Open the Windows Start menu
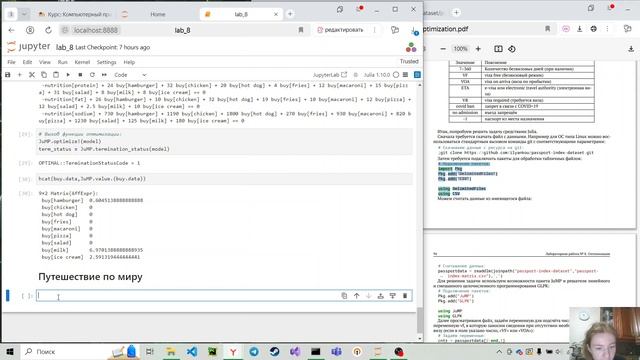This screenshot has height=360, width=640. point(10,351)
